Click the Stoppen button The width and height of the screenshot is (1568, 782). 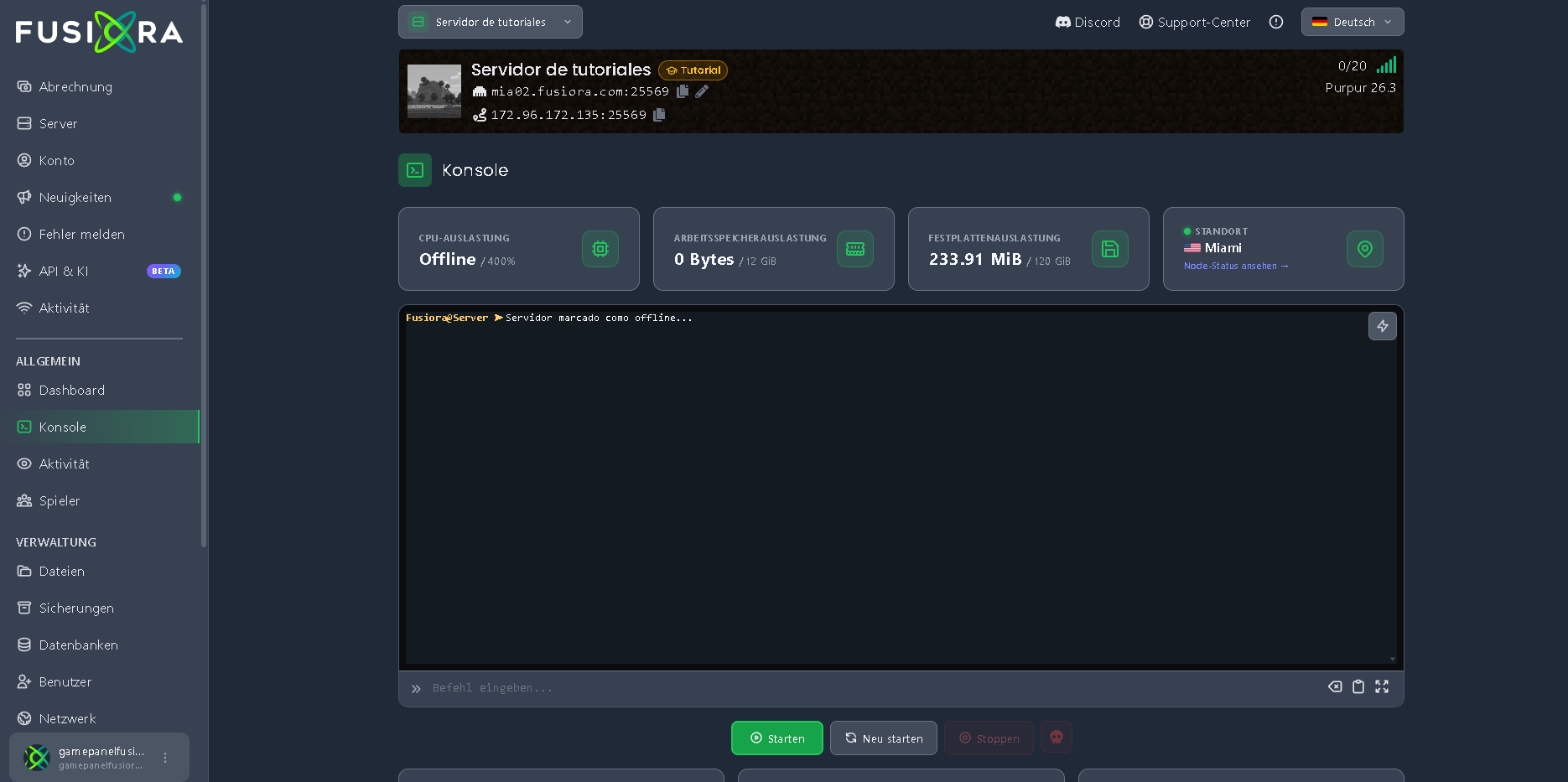(989, 738)
